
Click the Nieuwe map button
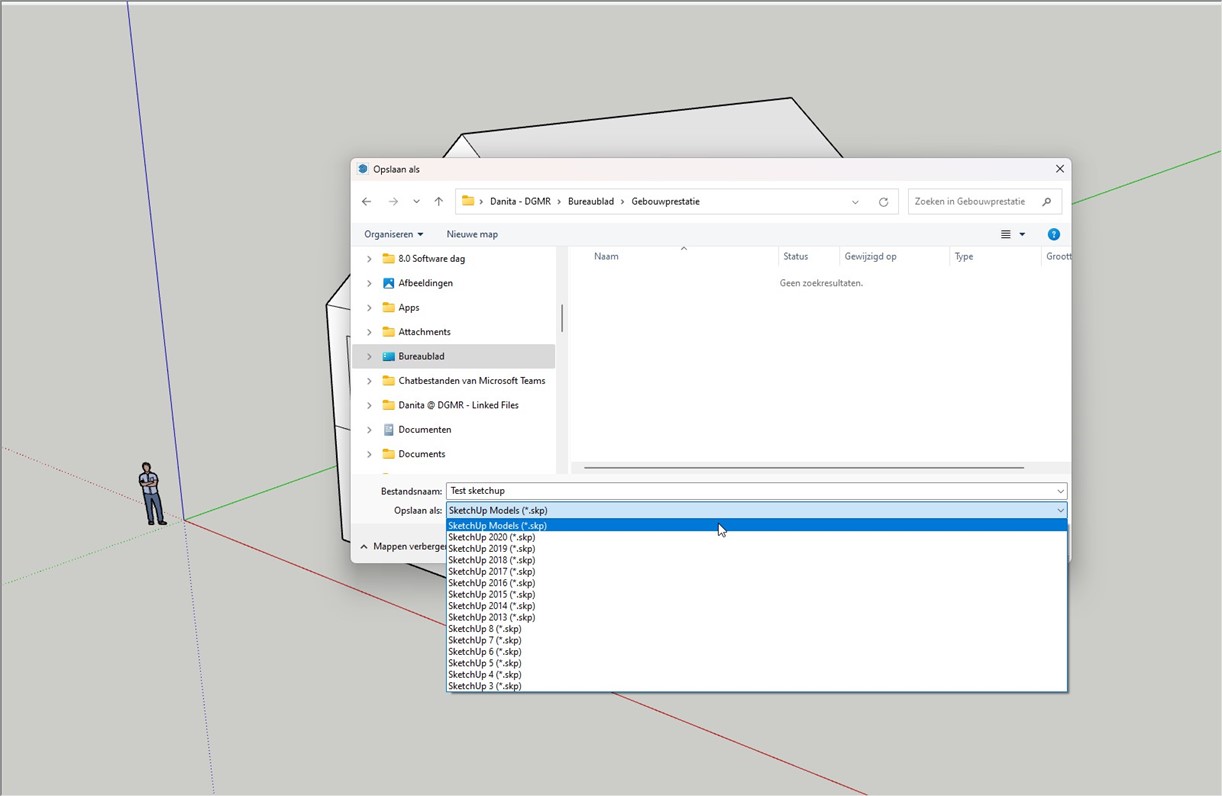(x=472, y=234)
